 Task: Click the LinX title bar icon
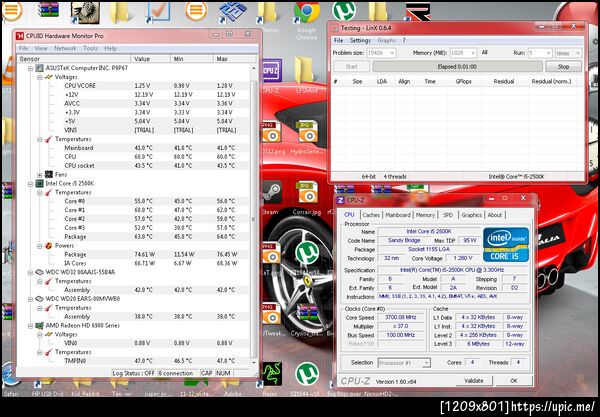tap(335, 28)
